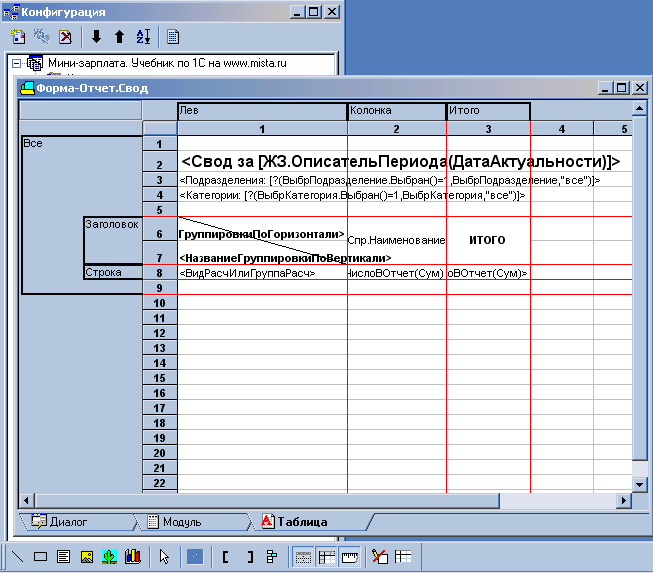Screen dimensions: 653x573
Task: Click the named sections tree icon
Action: [x=272, y=556]
